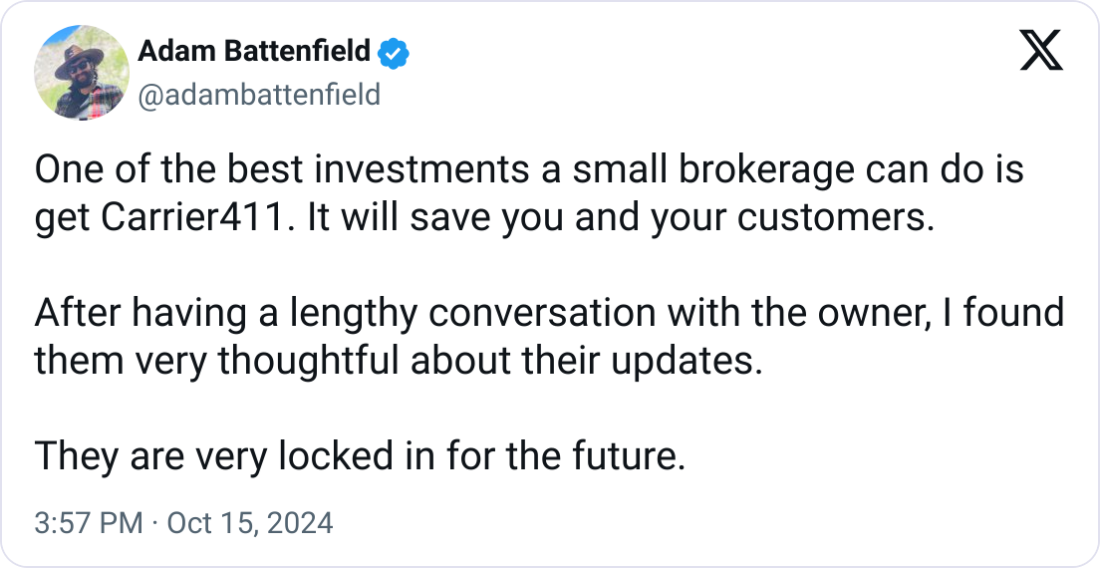This screenshot has width=1100, height=568.
Task: Click the blue verified badge
Action: (397, 50)
